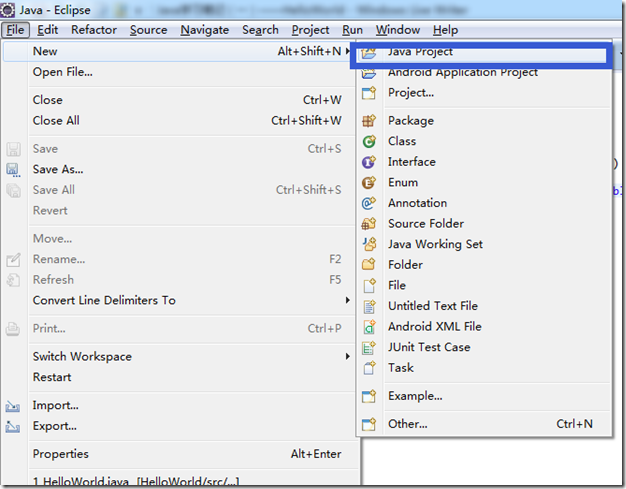Open the Run menu

[x=352, y=30]
